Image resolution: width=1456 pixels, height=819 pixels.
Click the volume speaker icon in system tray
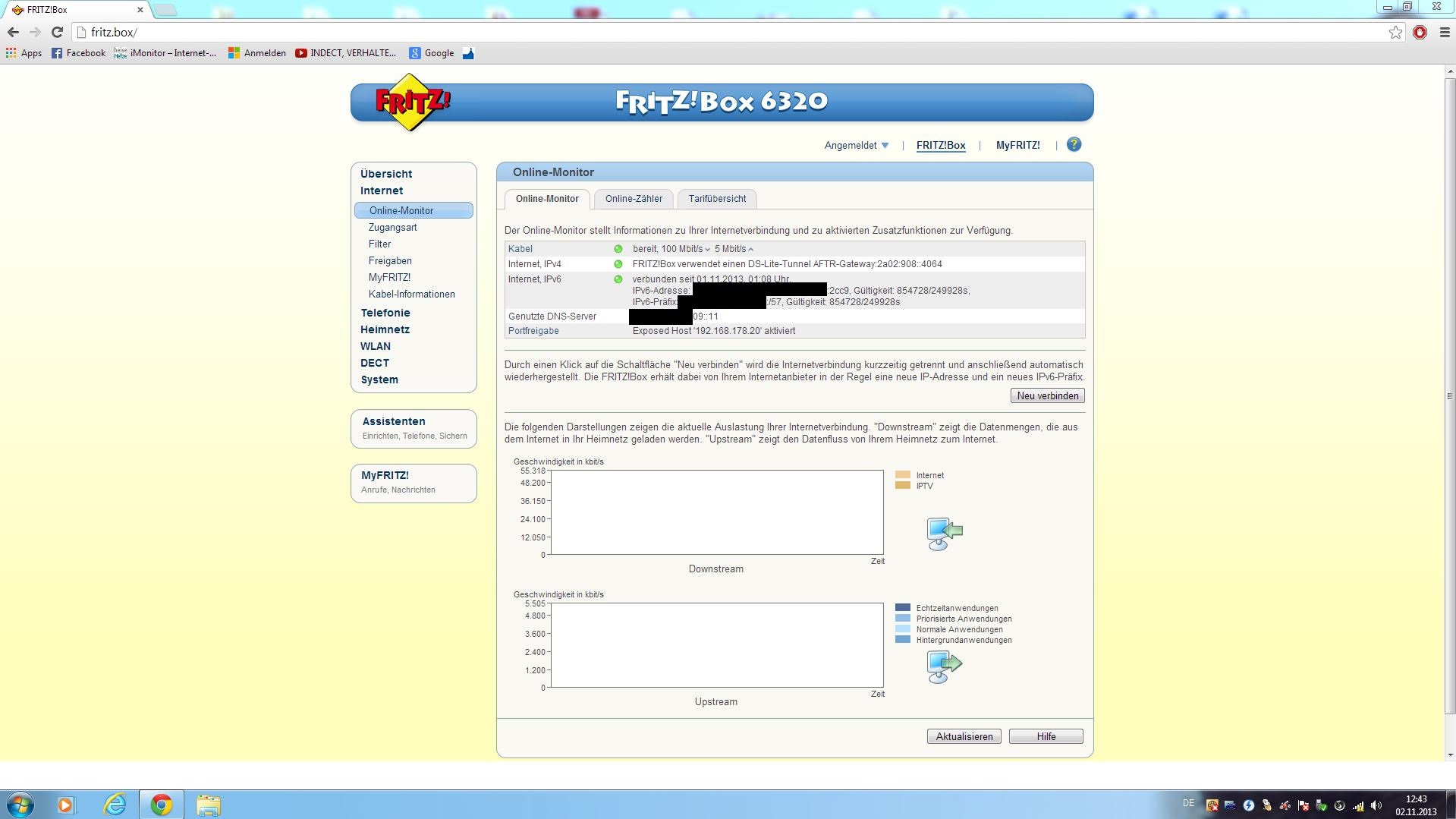[x=1376, y=805]
